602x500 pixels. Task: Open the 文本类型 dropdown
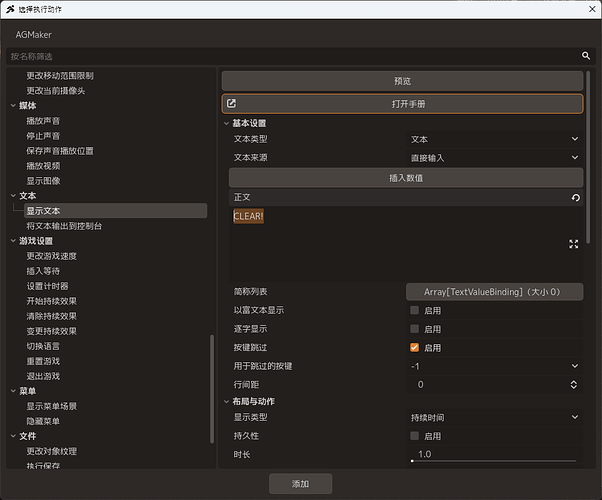click(494, 139)
